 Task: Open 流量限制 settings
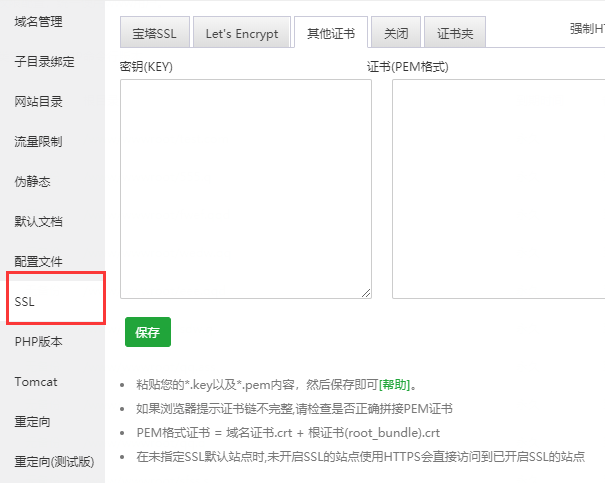coord(38,141)
